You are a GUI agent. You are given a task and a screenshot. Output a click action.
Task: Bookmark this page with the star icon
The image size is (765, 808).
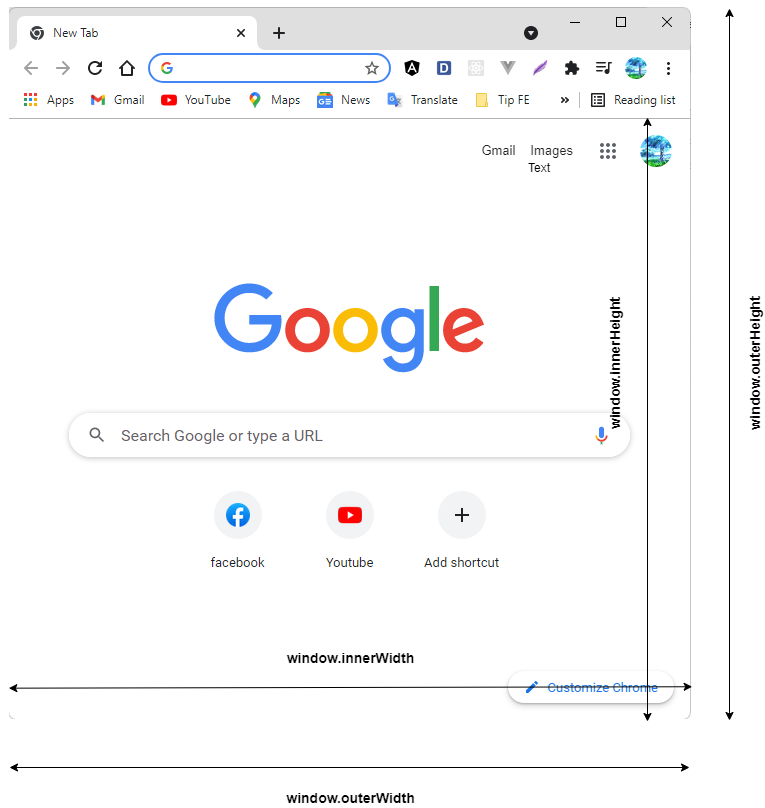pos(371,68)
